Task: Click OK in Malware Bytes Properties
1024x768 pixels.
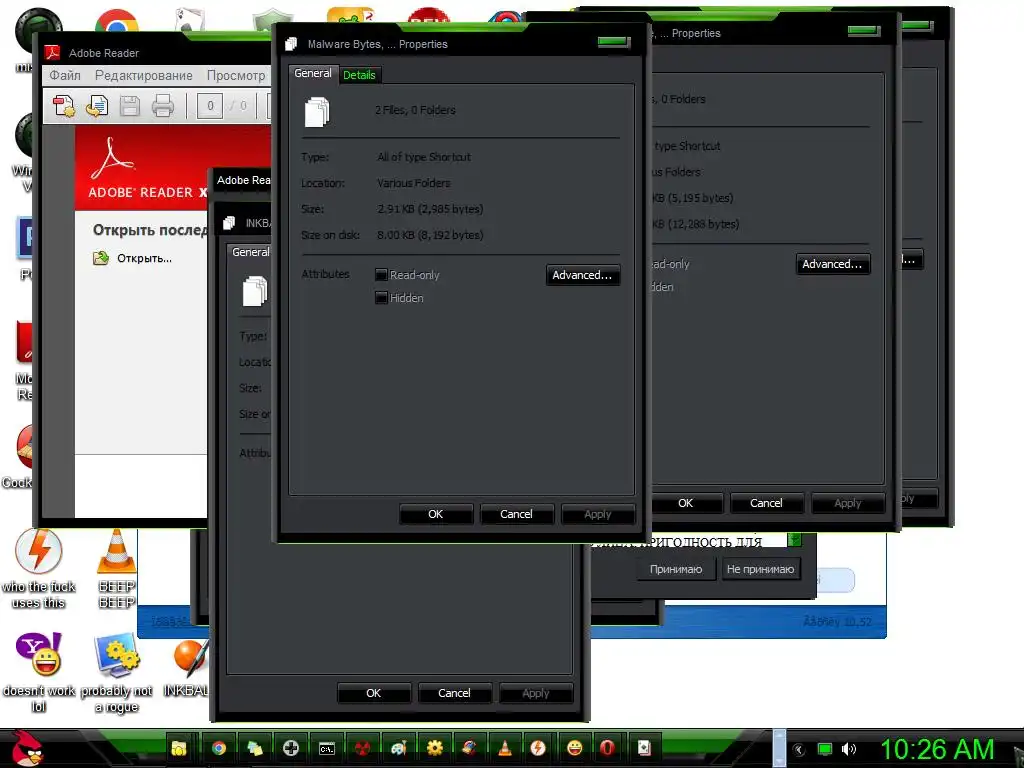Action: tap(436, 514)
